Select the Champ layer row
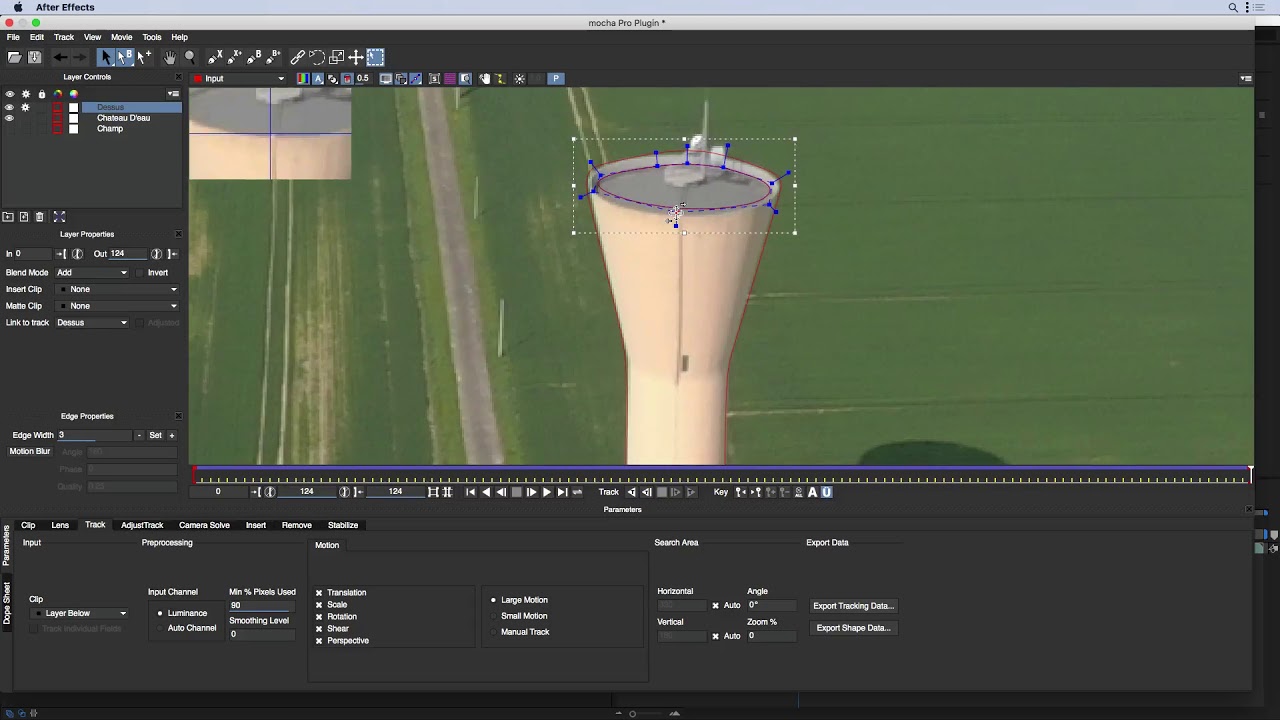The height and width of the screenshot is (720, 1280). (110, 129)
